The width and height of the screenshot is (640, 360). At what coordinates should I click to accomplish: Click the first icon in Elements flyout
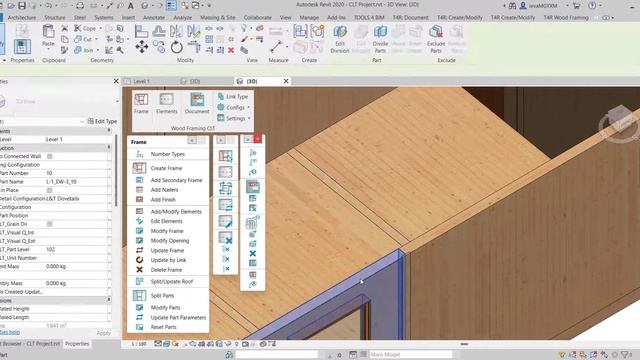225,156
